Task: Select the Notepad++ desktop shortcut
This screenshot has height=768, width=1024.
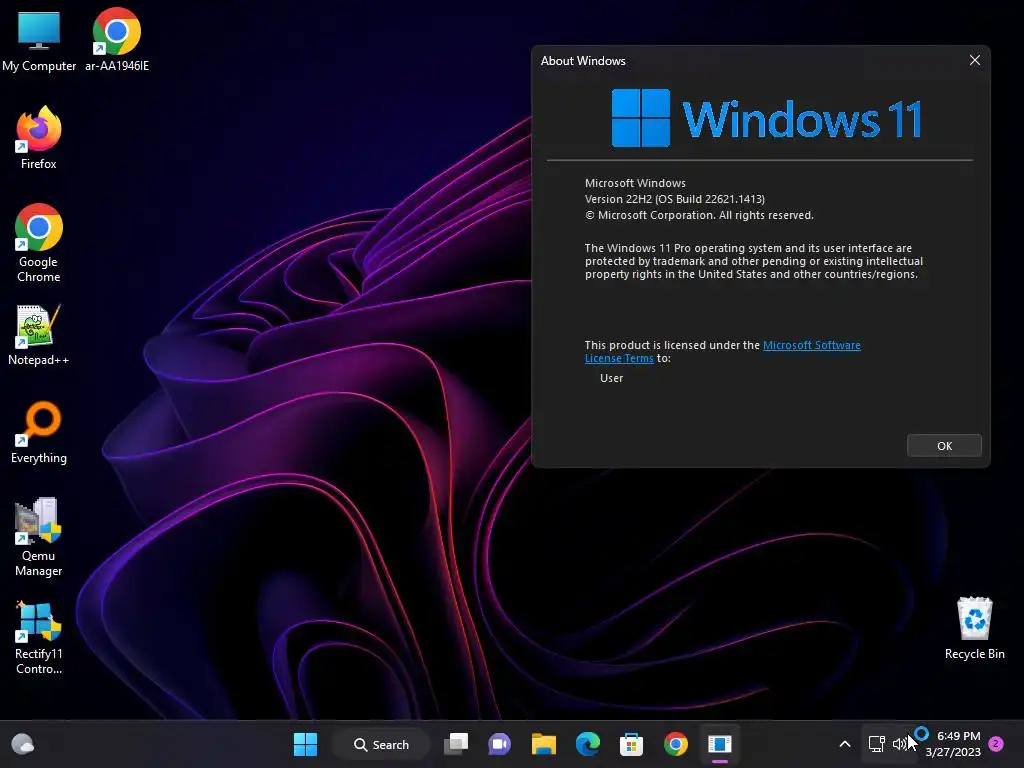Action: click(39, 334)
